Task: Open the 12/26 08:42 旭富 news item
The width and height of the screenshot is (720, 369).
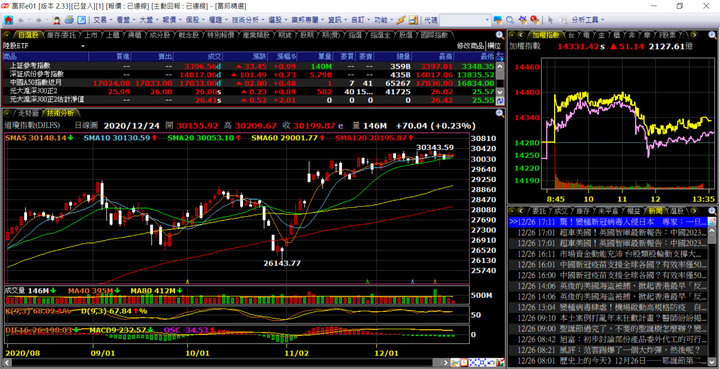Action: coord(608,340)
